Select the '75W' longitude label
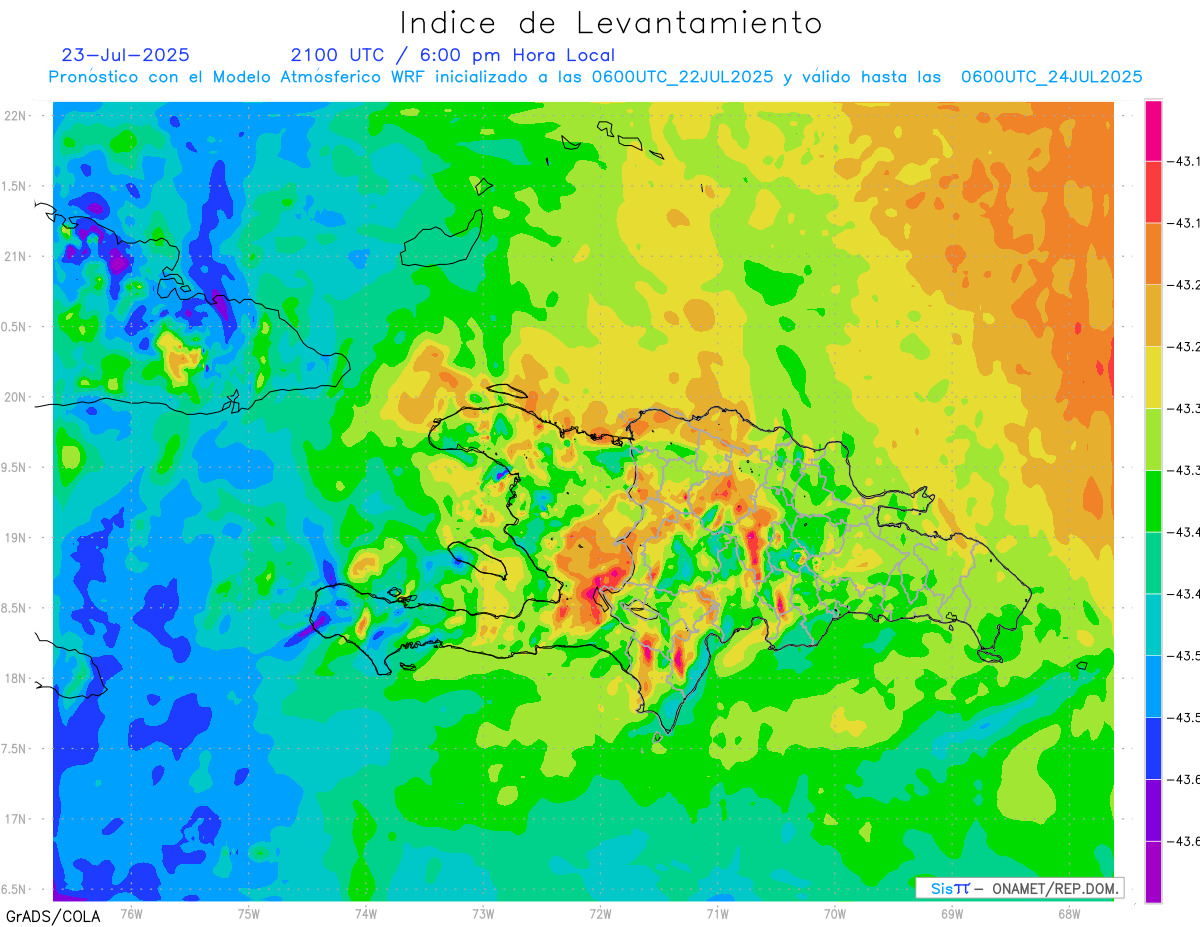Viewport: 1200px width, 927px height. [x=249, y=913]
